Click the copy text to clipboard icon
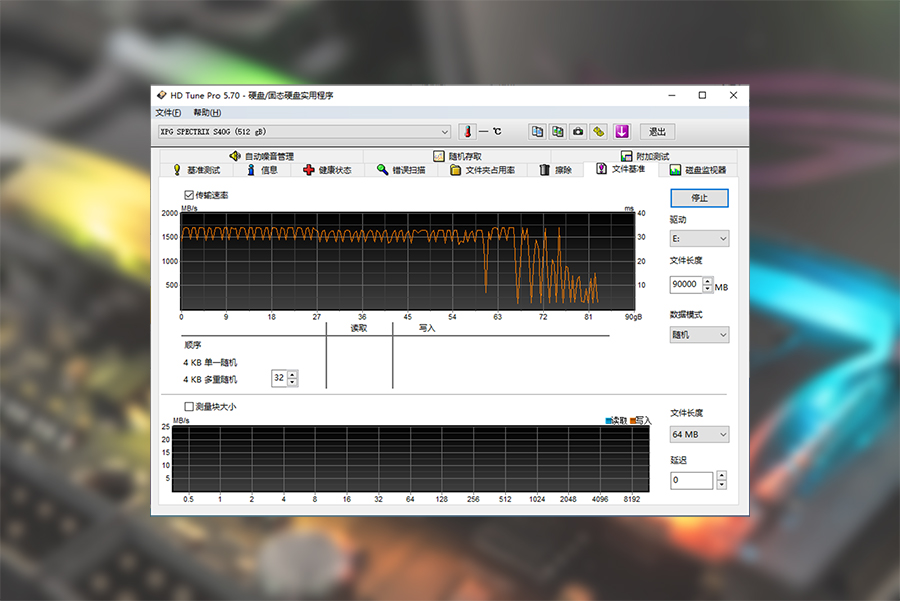Image resolution: width=900 pixels, height=601 pixels. [537, 131]
